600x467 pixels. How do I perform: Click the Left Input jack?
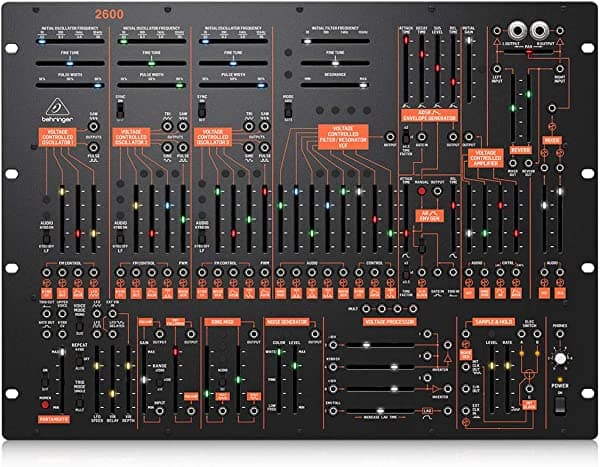pyautogui.click(x=497, y=69)
